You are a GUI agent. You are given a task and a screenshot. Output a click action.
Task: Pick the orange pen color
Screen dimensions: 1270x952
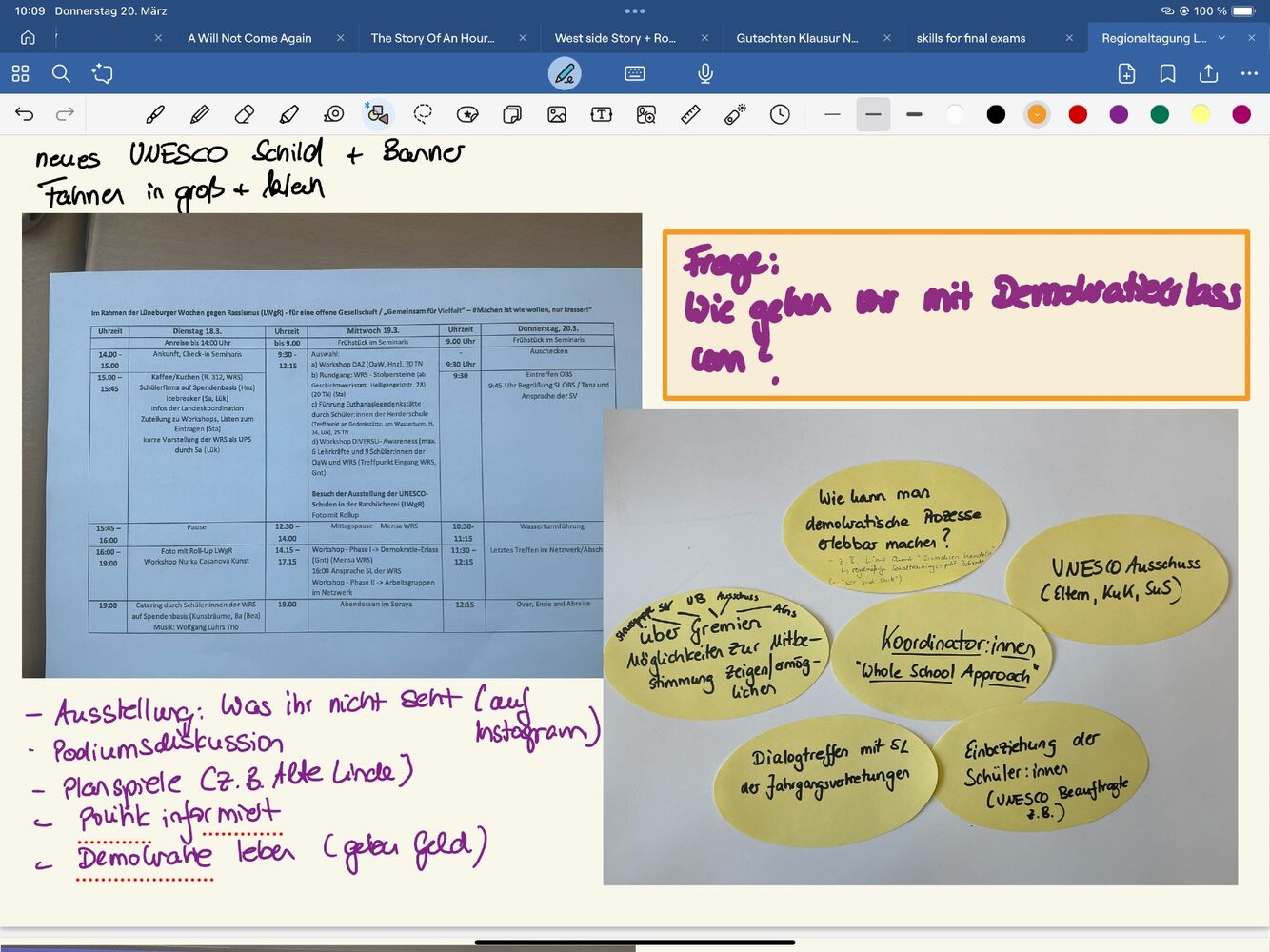click(x=1037, y=114)
